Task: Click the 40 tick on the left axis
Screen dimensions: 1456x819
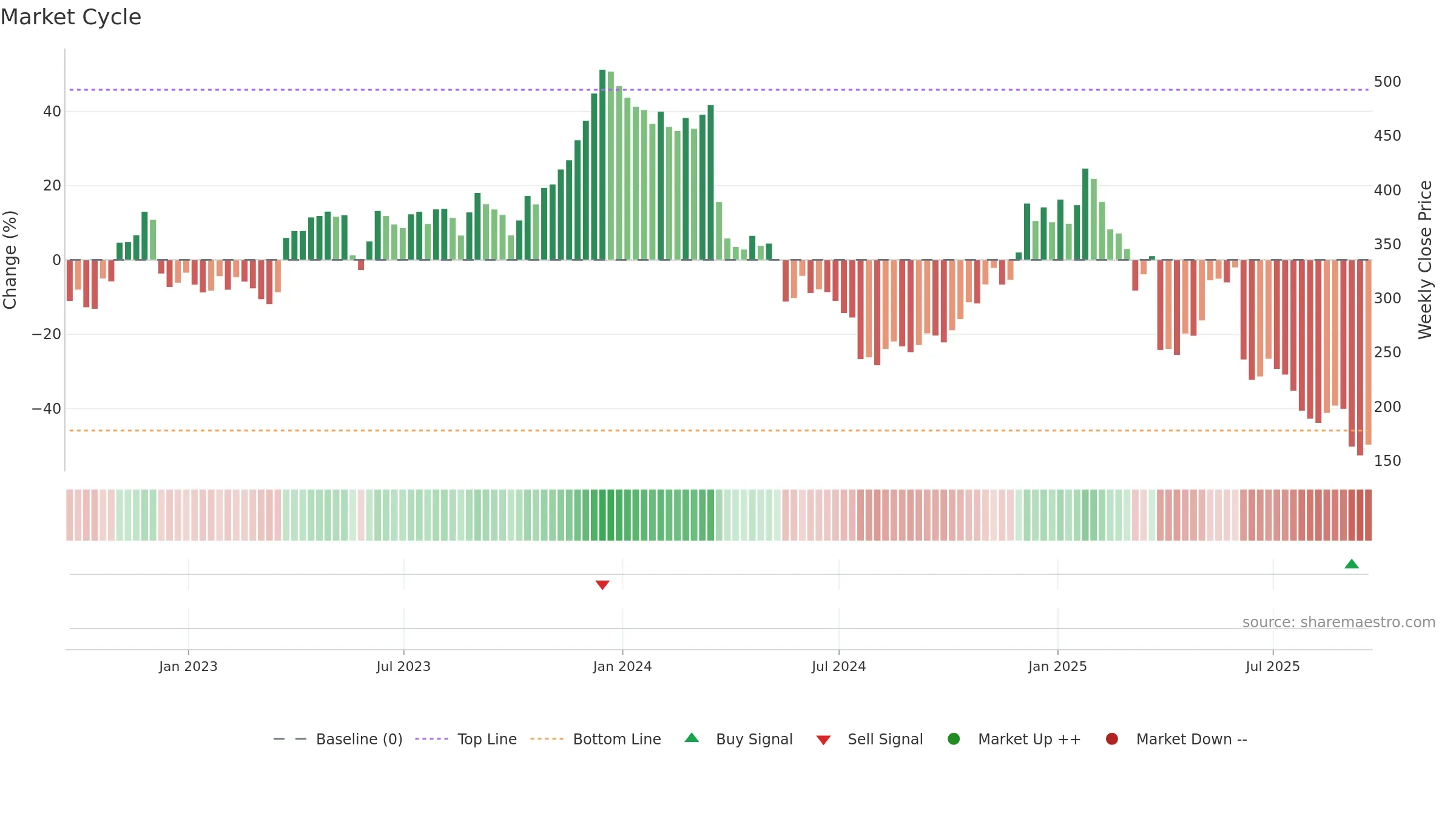Action: click(x=52, y=112)
